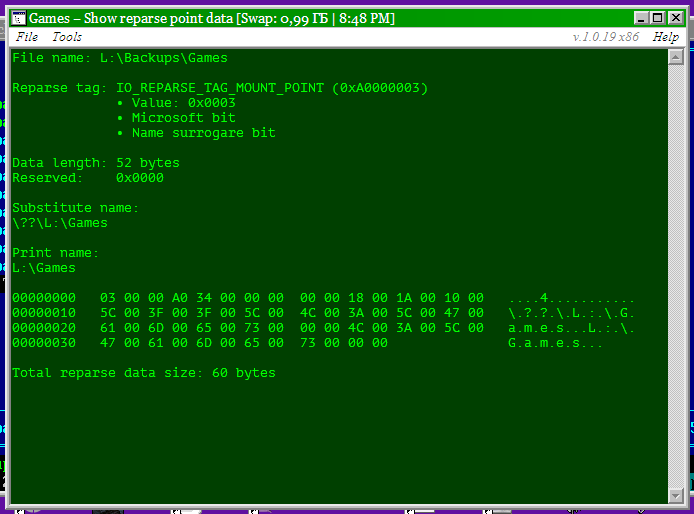Image resolution: width=694 pixels, height=514 pixels.
Task: Close the reparse point data window
Action: [x=675, y=18]
